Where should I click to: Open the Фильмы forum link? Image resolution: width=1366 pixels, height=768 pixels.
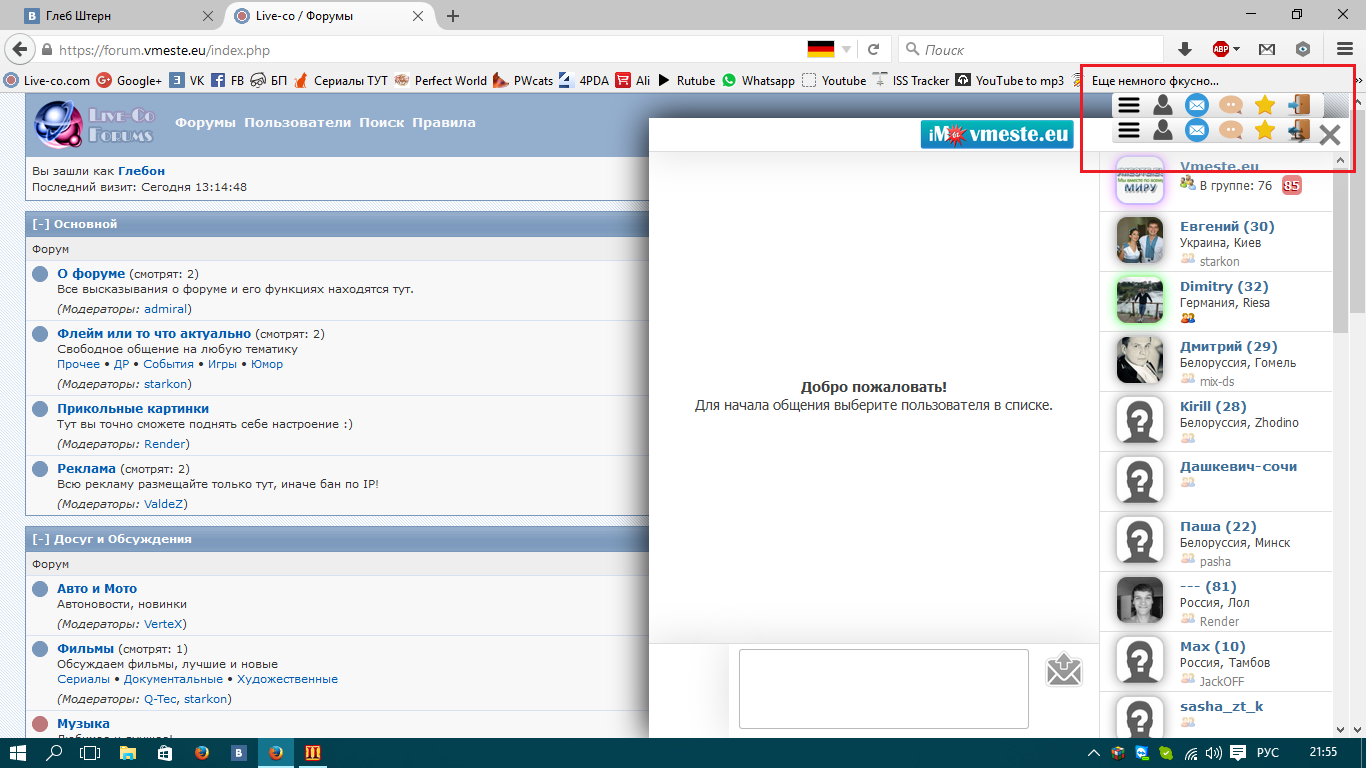pos(85,648)
